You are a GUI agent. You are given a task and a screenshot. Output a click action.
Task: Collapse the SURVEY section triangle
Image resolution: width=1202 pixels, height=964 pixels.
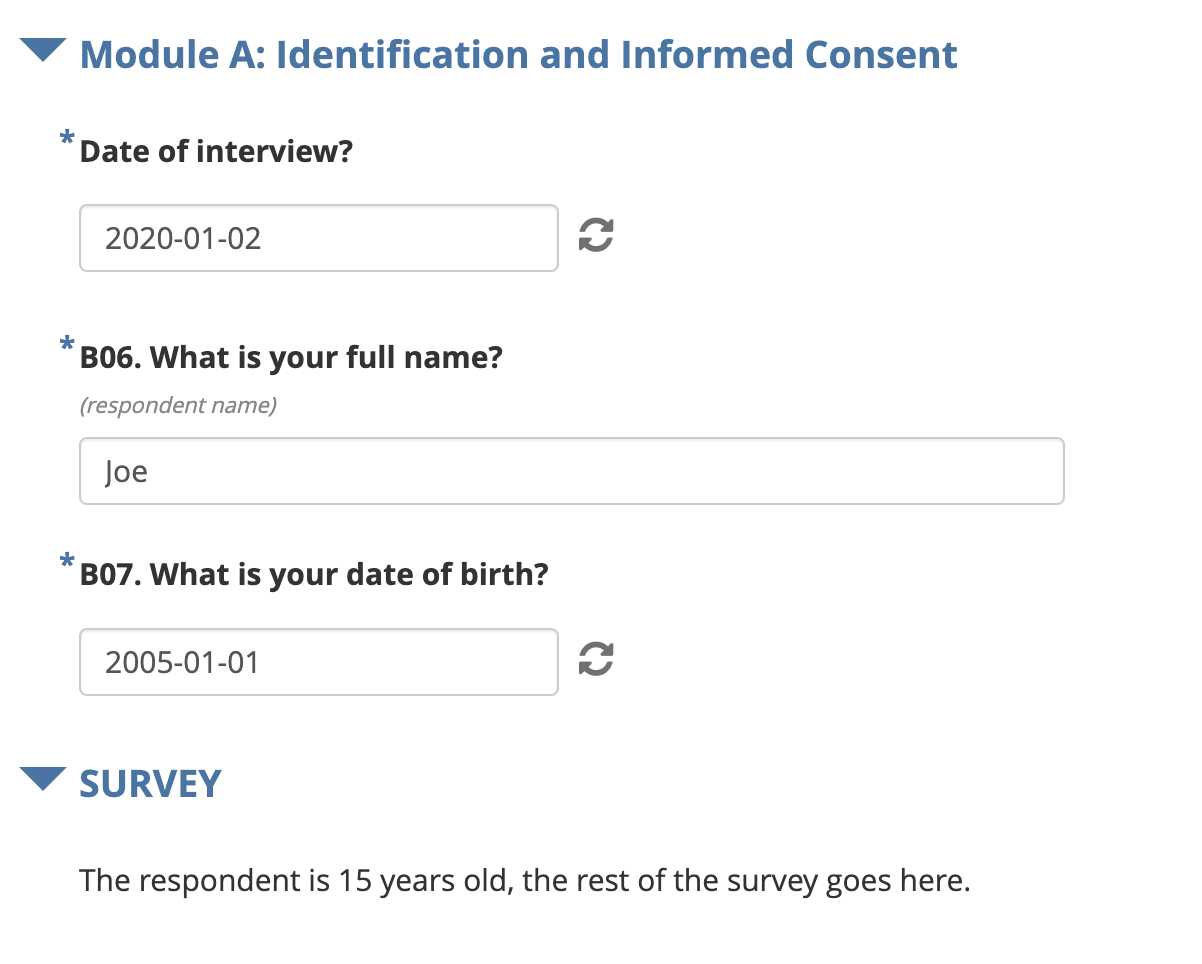[x=43, y=779]
